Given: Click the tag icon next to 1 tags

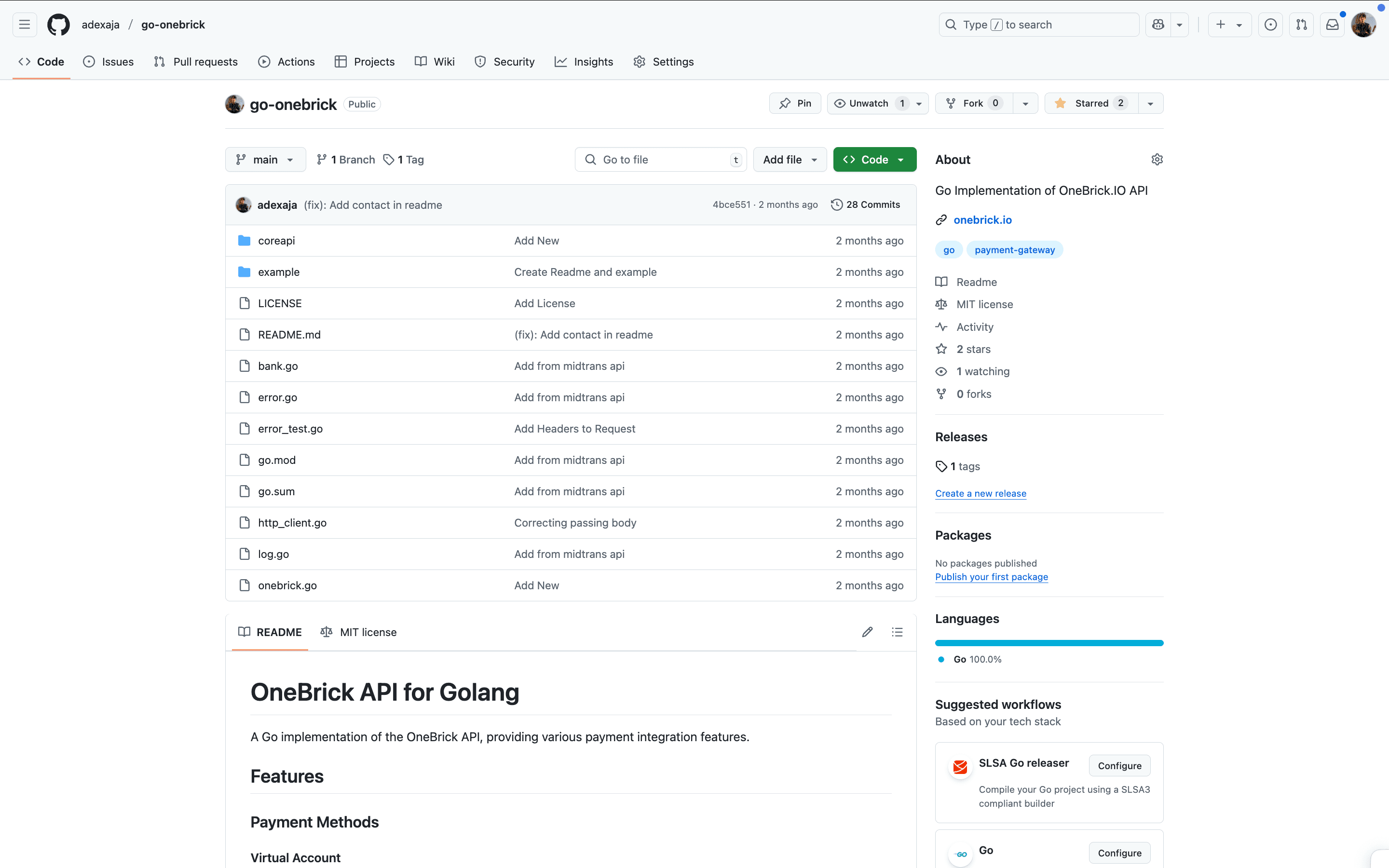Looking at the screenshot, I should point(941,466).
